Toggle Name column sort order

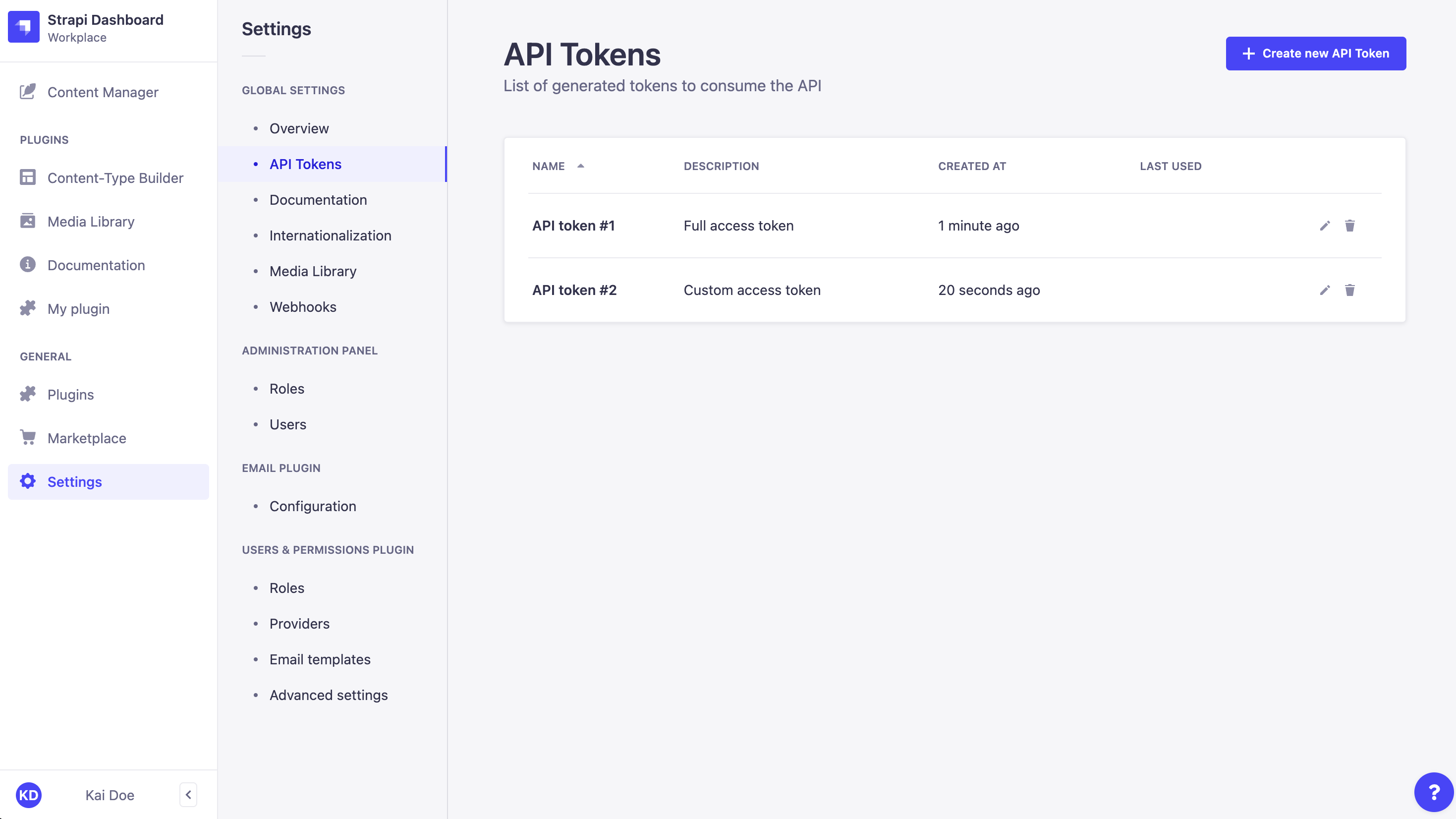click(x=581, y=166)
